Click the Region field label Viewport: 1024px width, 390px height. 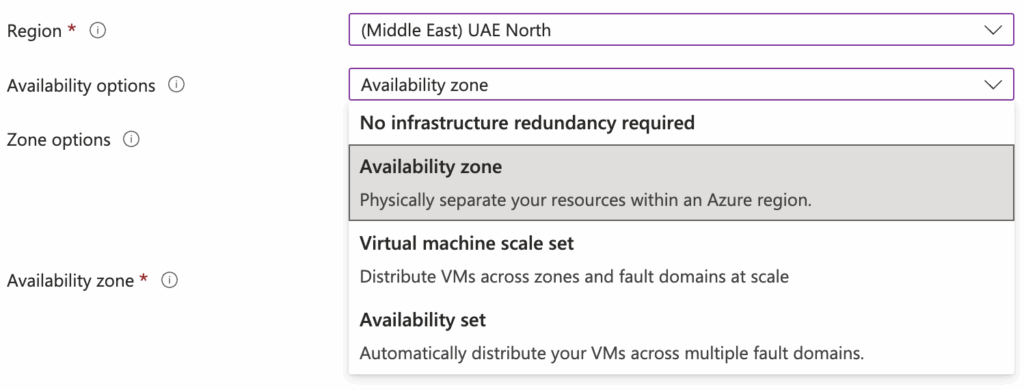(34, 31)
